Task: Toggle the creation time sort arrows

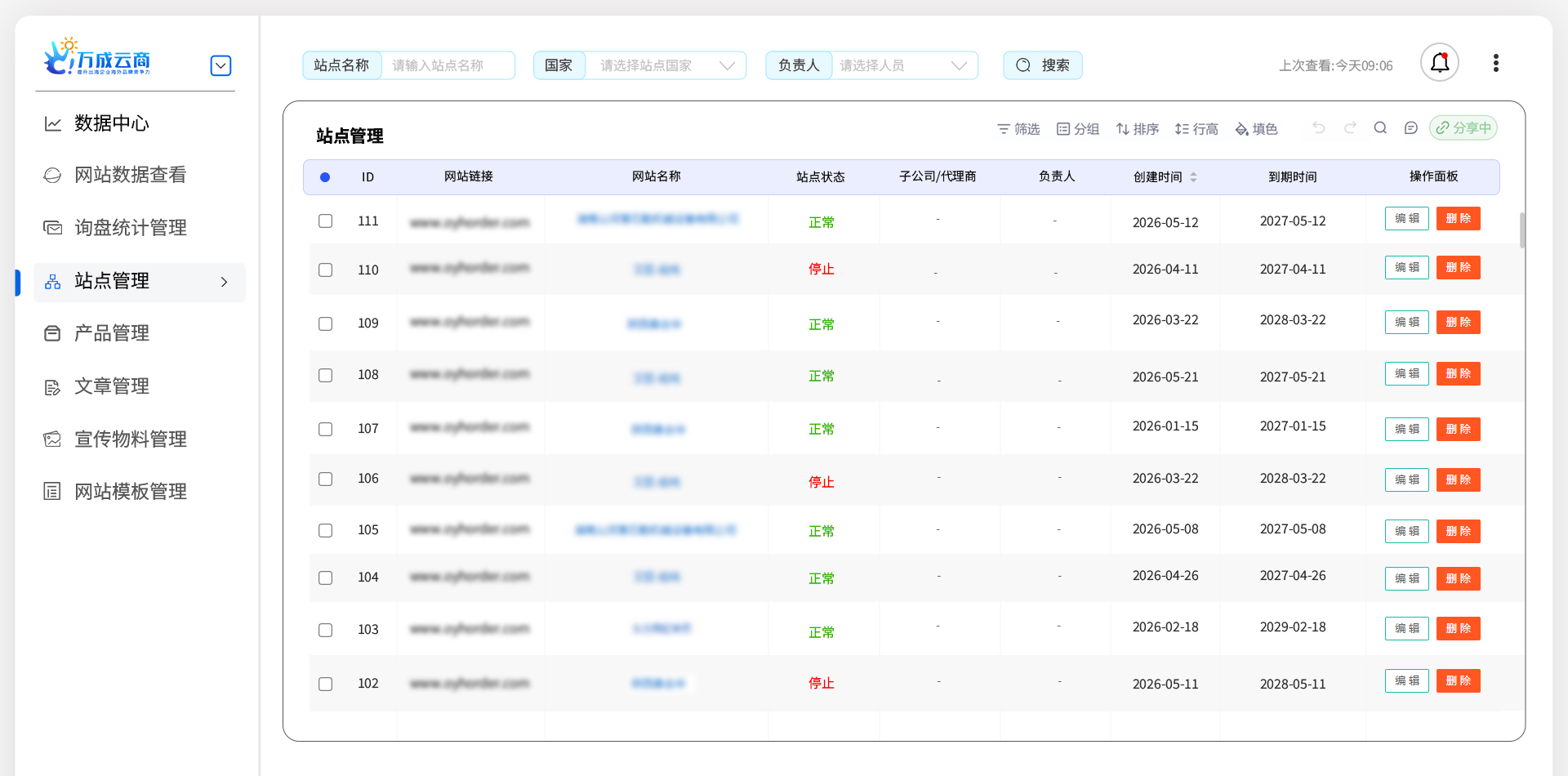Action: pos(1193,177)
